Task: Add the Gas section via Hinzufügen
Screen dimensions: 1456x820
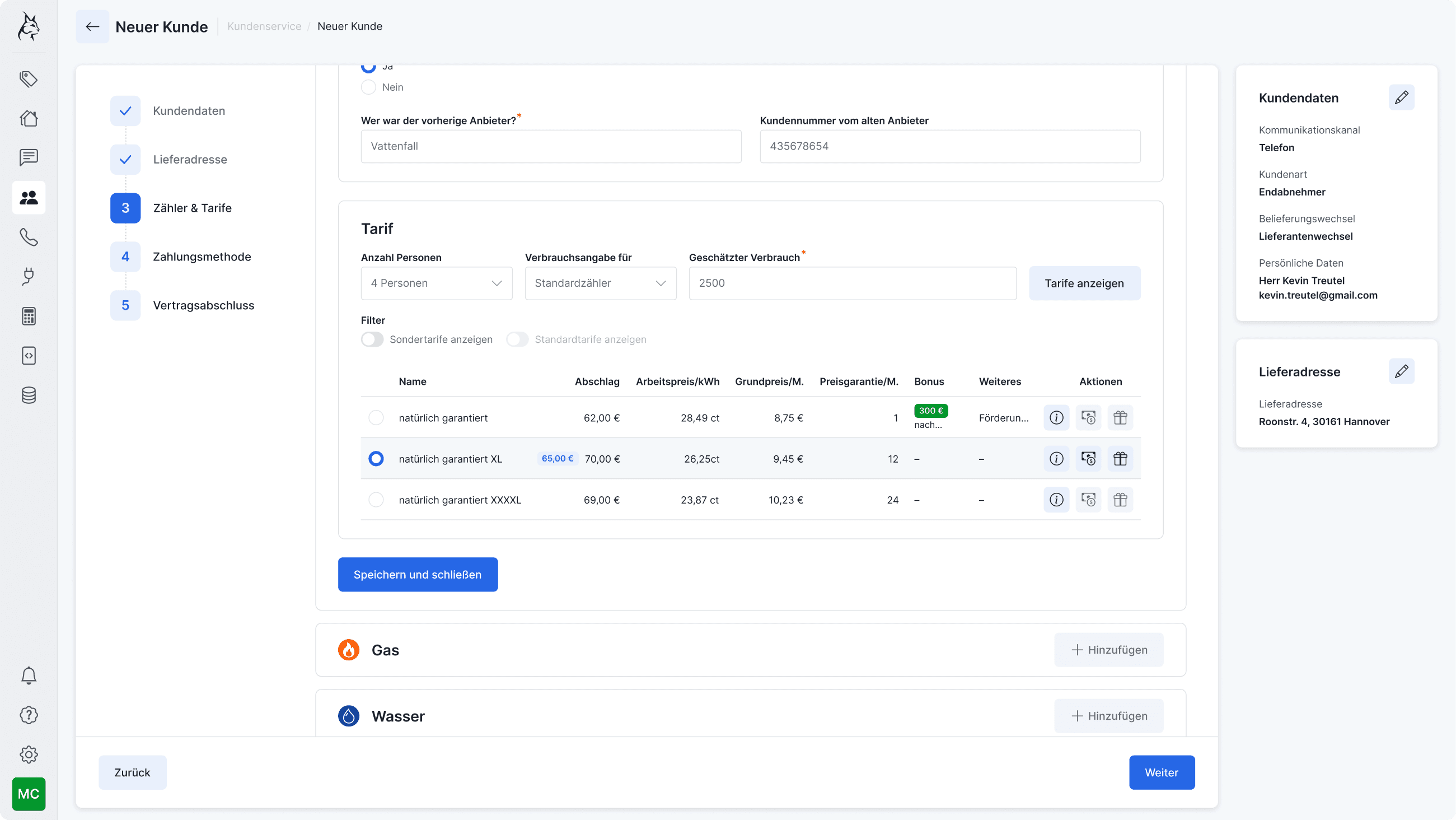Action: 1108,650
